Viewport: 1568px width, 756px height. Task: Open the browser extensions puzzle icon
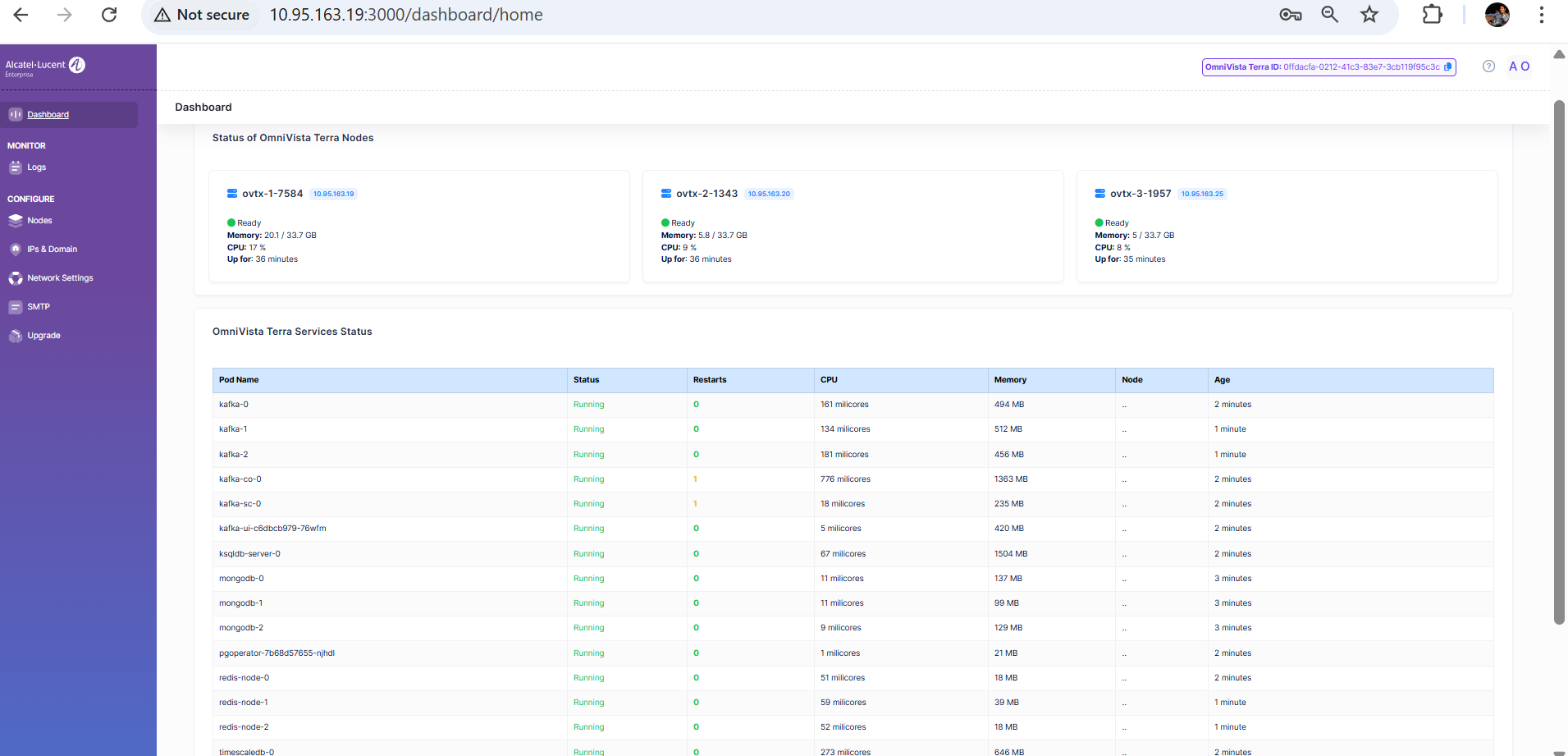[x=1432, y=15]
